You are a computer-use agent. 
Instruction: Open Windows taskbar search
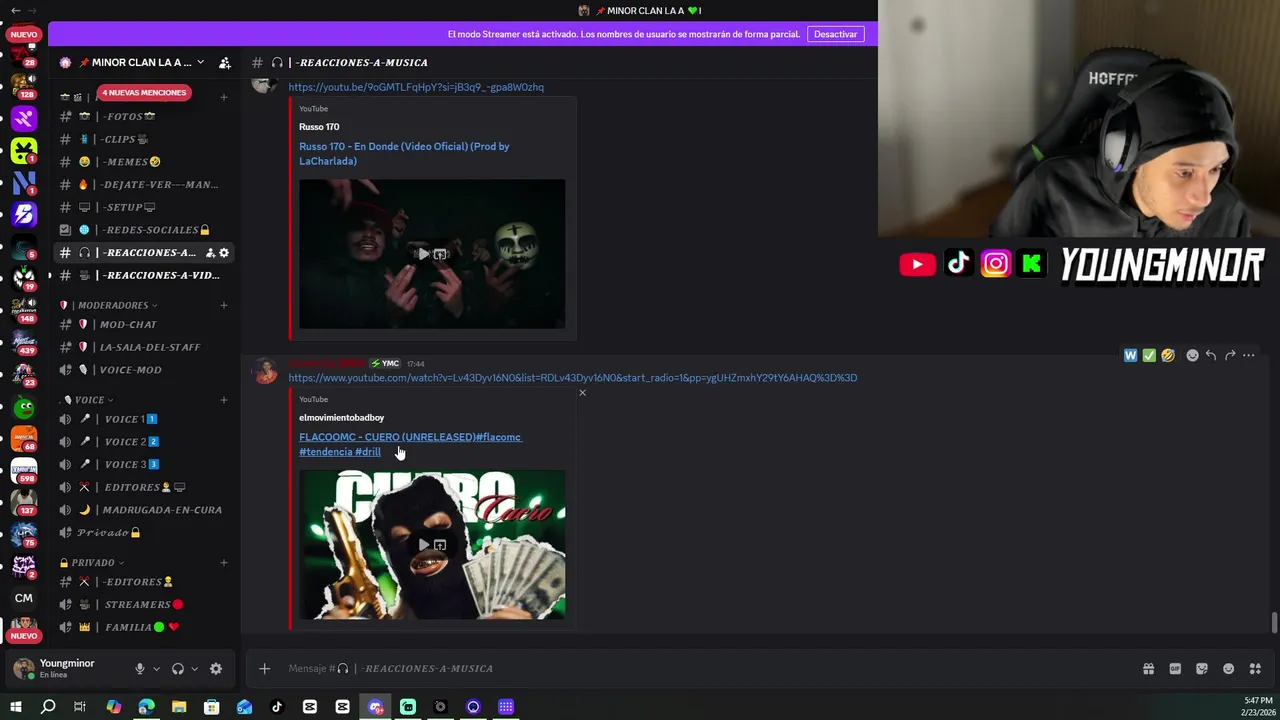click(x=48, y=707)
